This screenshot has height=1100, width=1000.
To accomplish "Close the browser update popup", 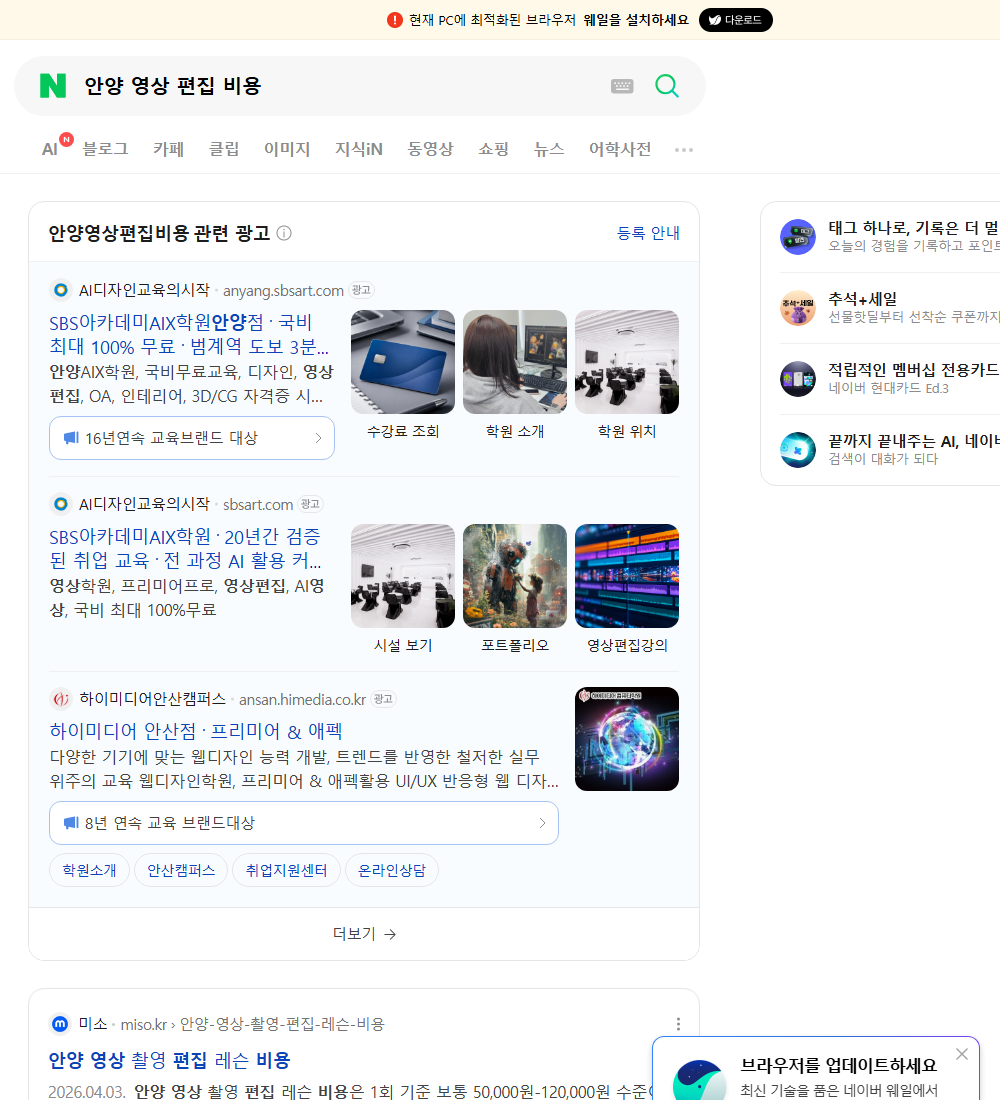I will point(961,1054).
